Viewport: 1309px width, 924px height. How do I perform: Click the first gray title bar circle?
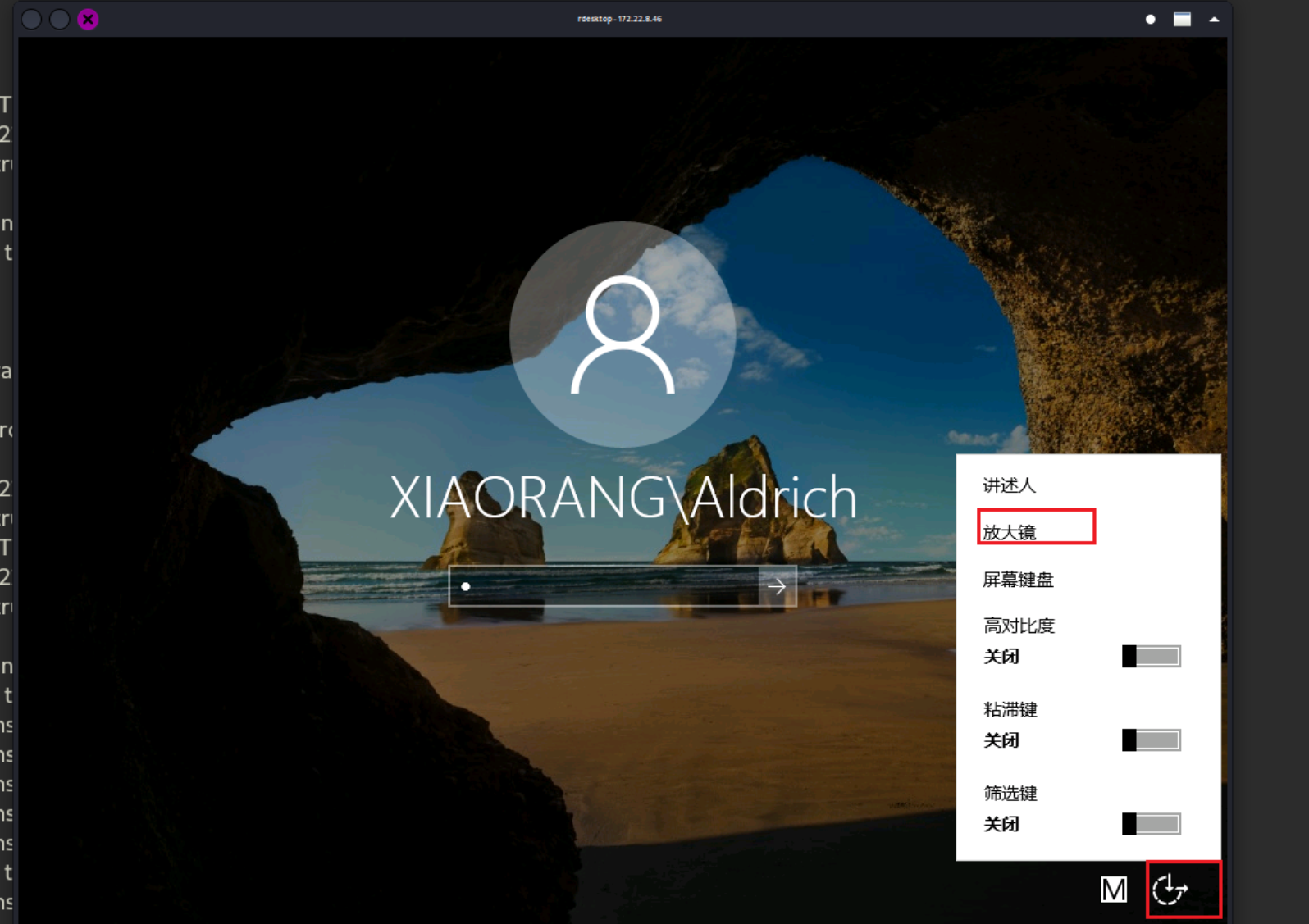click(31, 19)
